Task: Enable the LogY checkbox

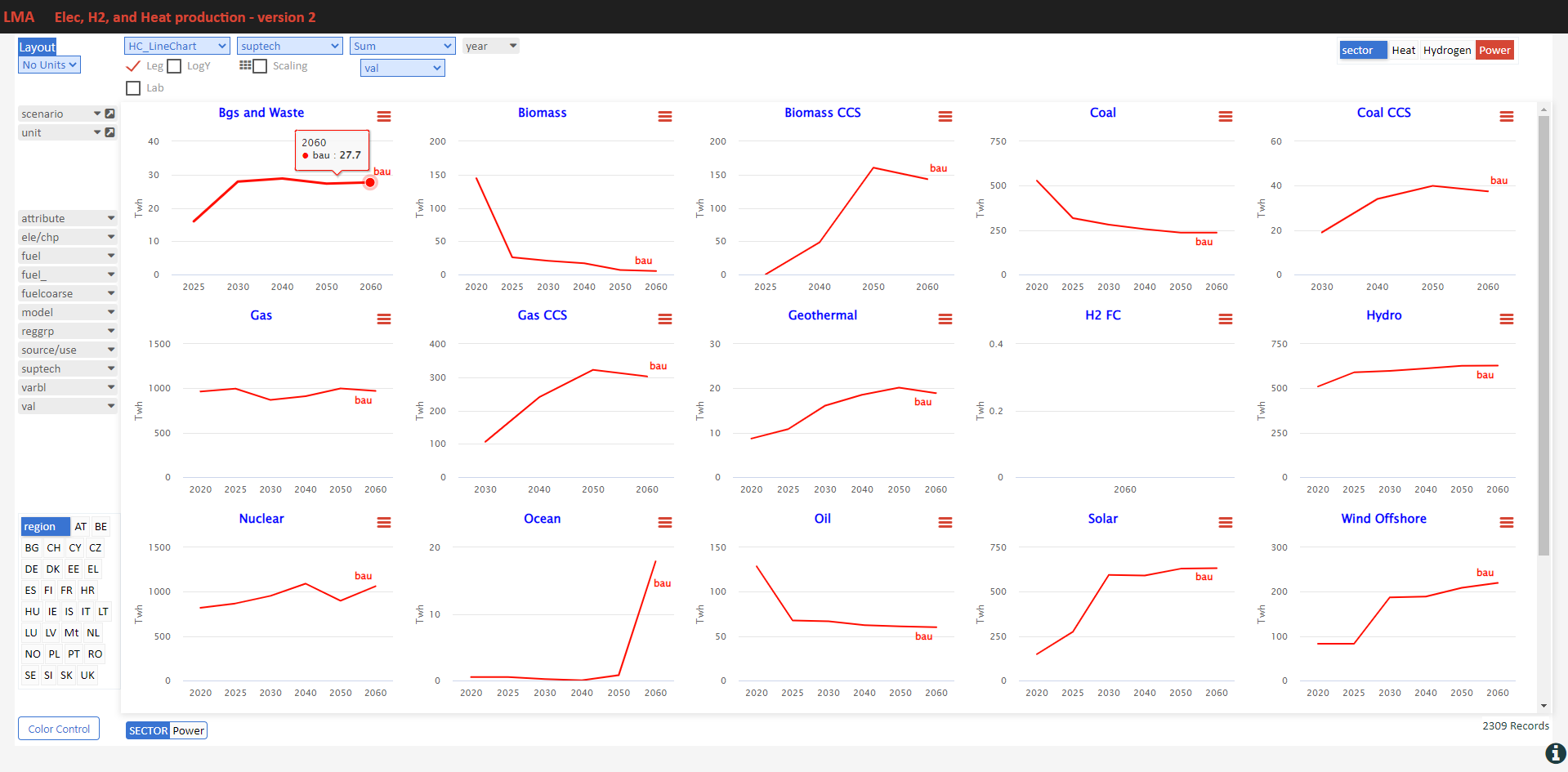Action: (x=174, y=66)
